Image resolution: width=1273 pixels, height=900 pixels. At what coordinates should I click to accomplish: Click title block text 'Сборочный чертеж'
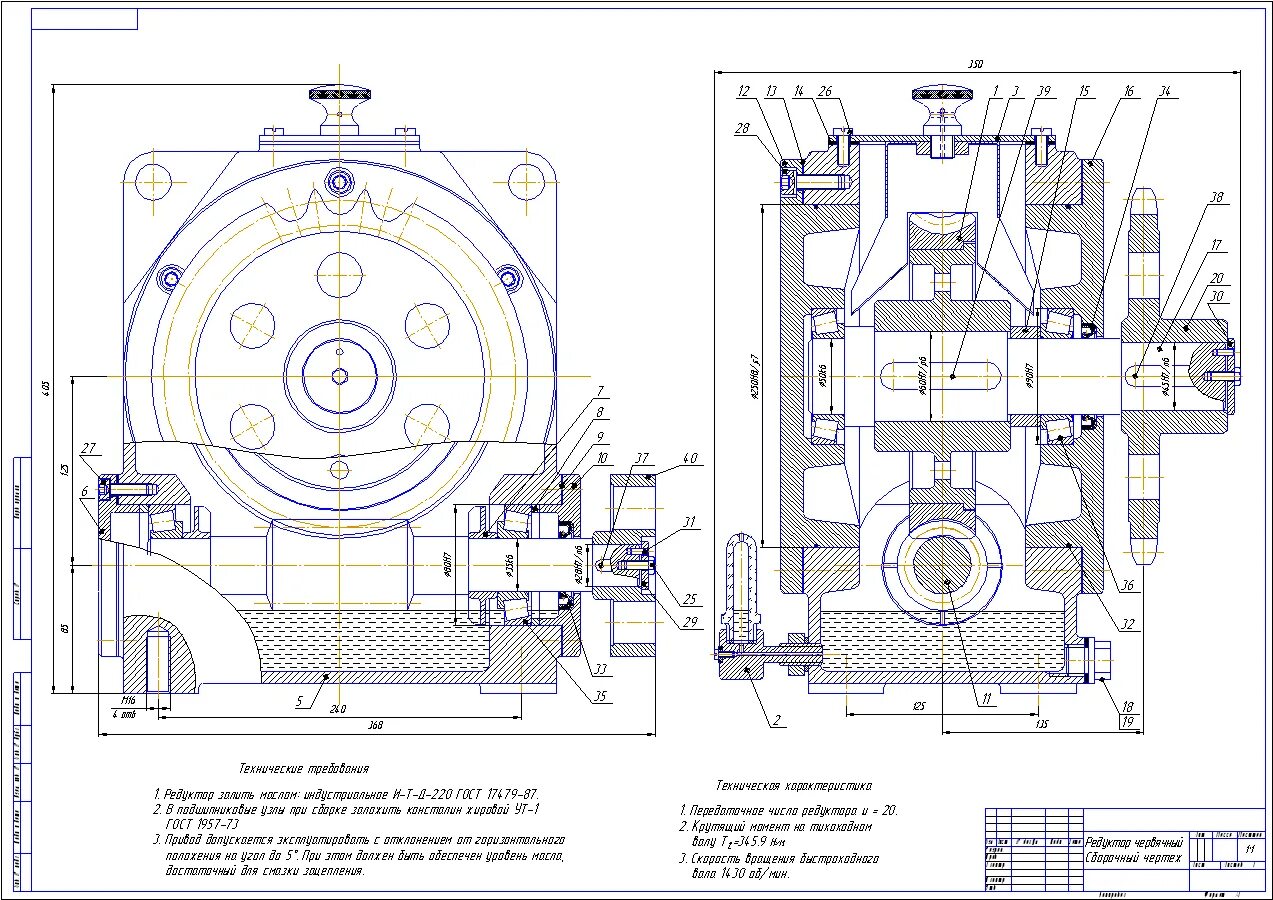[x=1134, y=858]
